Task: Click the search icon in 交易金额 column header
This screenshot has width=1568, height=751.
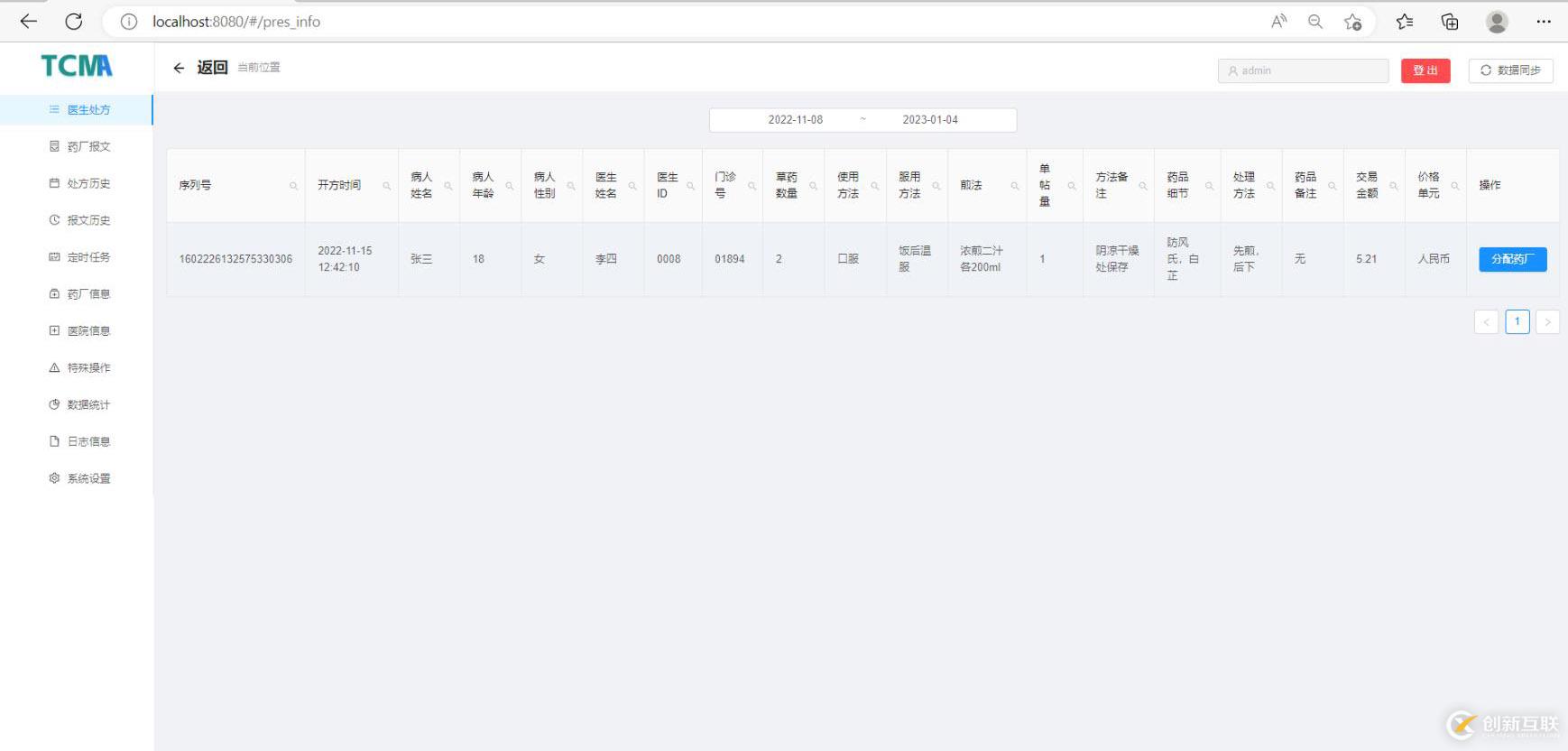Action: 1394,186
